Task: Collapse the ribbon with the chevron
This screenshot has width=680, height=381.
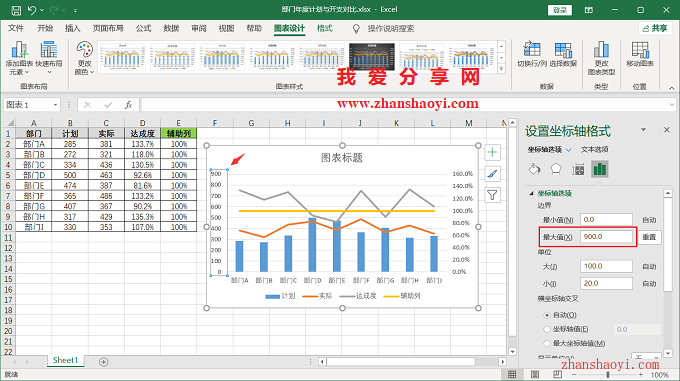Action: 671,88
